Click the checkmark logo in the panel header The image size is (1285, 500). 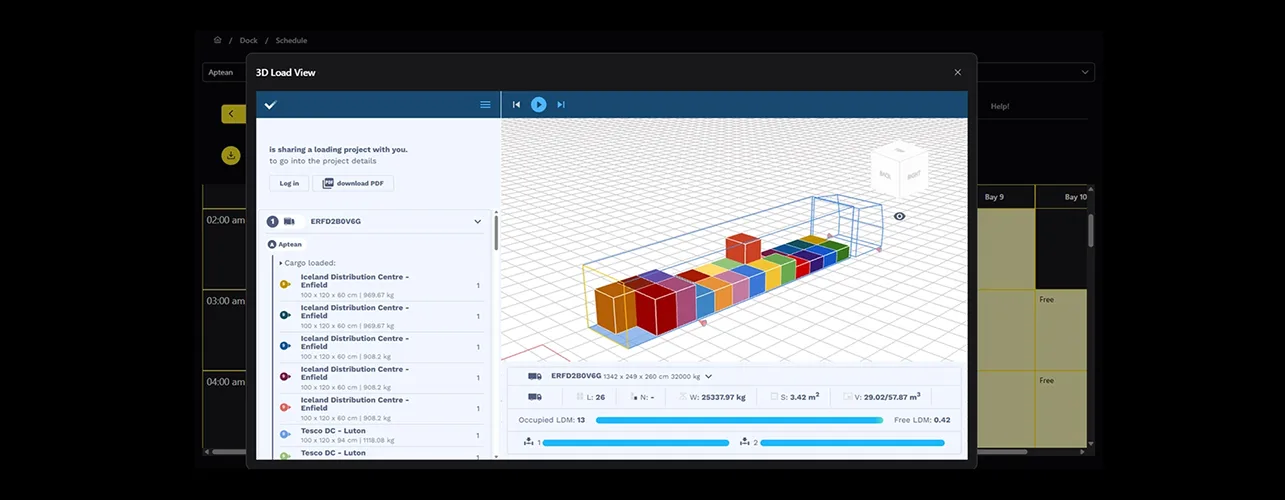pyautogui.click(x=270, y=104)
